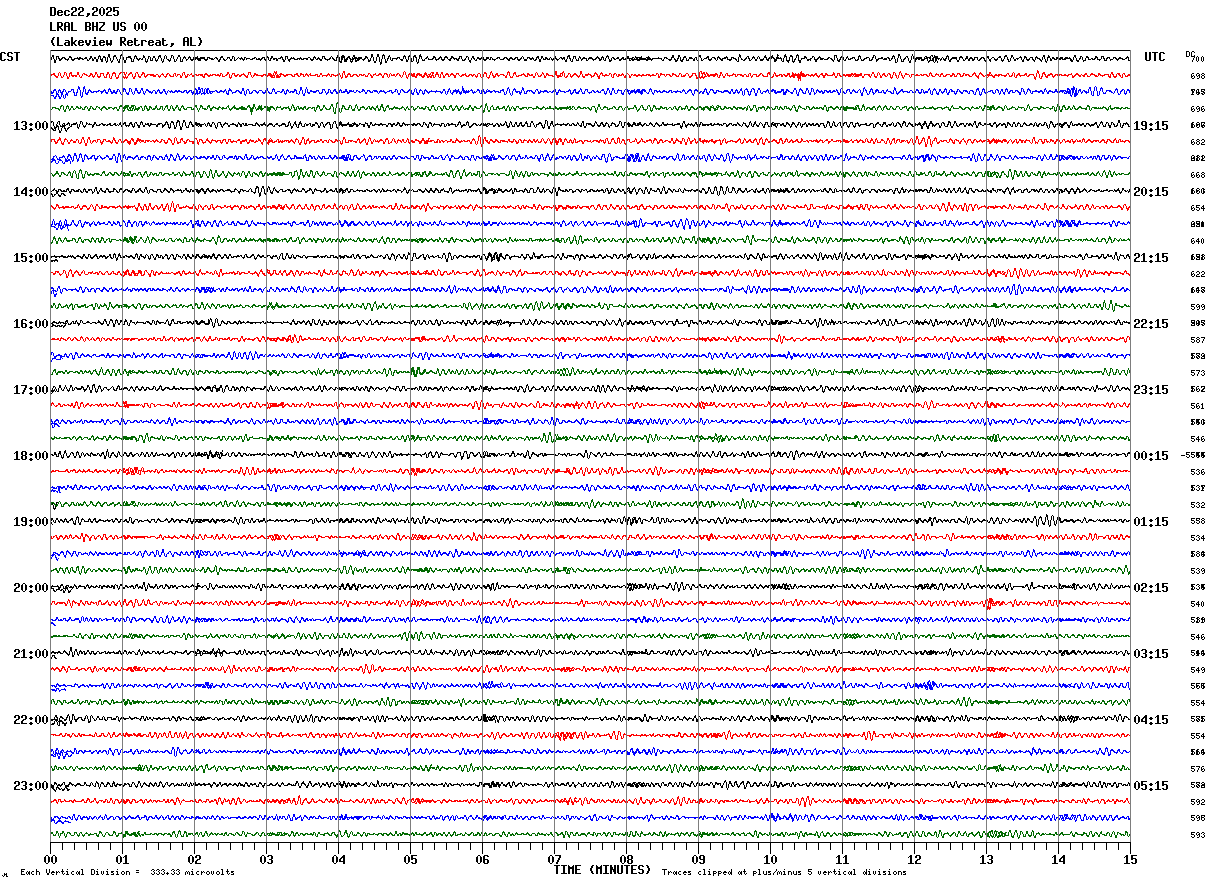Click the (Lakeview Retreat, AL) location text

(x=126, y=42)
